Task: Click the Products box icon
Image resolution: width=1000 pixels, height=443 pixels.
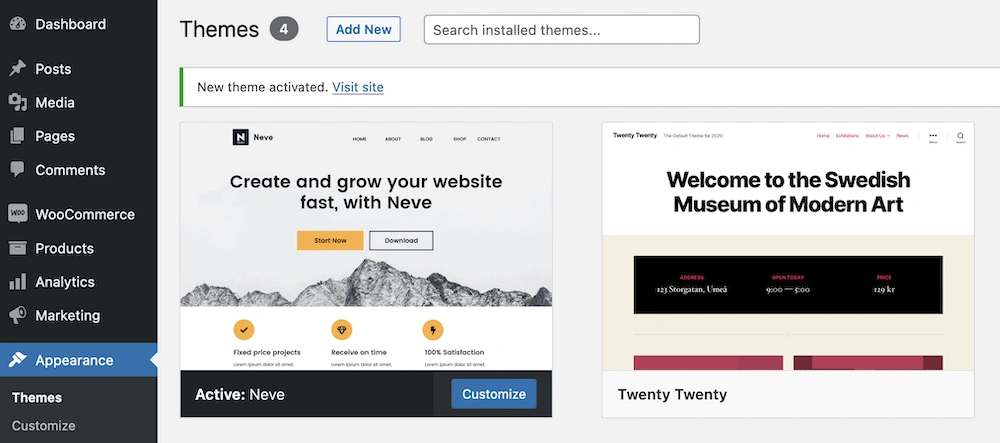Action: 17,248
